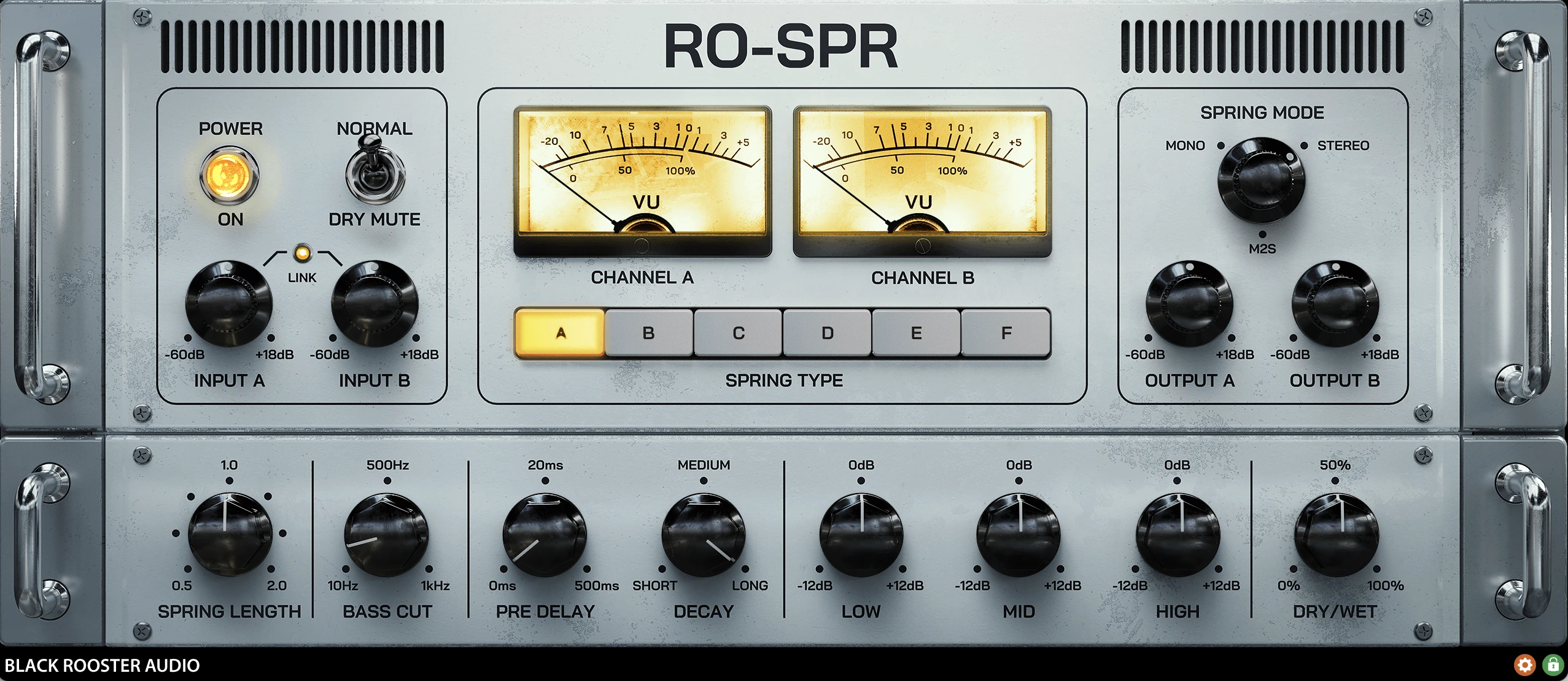Click the 1.0 marker above Spring Length

pyautogui.click(x=229, y=465)
